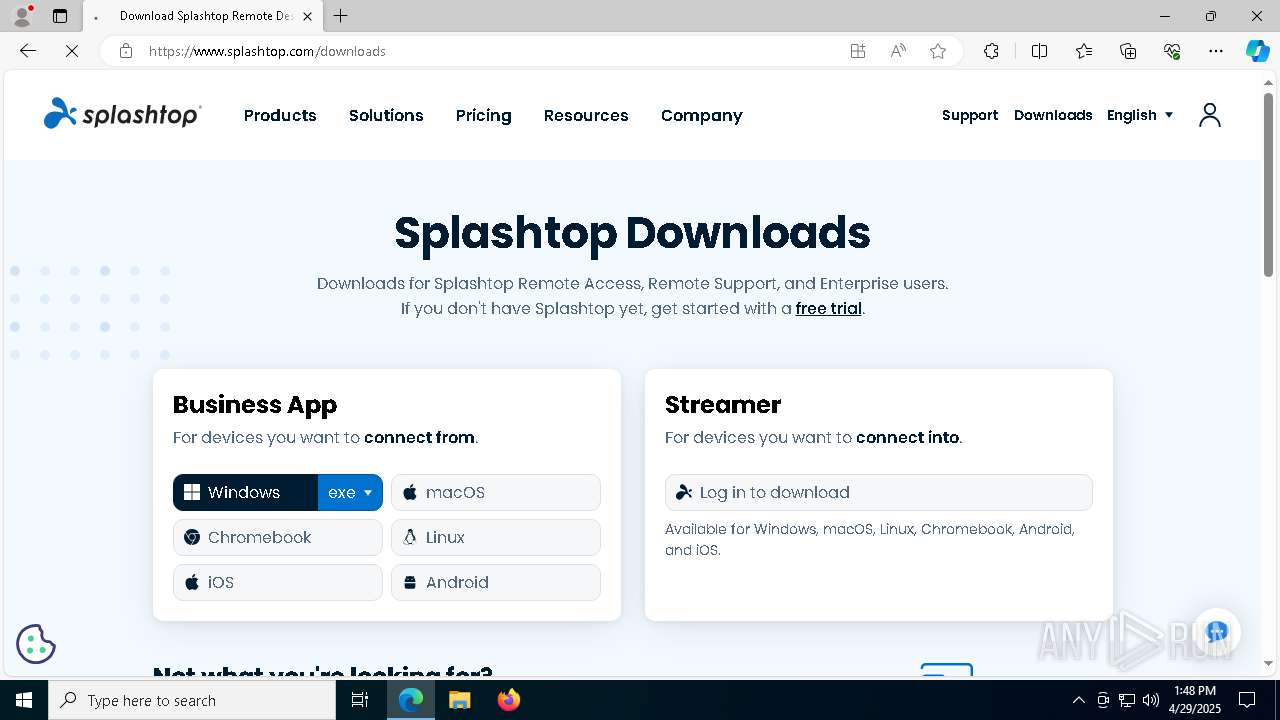Open Edge profile icon
This screenshot has width=1280, height=720.
click(x=22, y=16)
